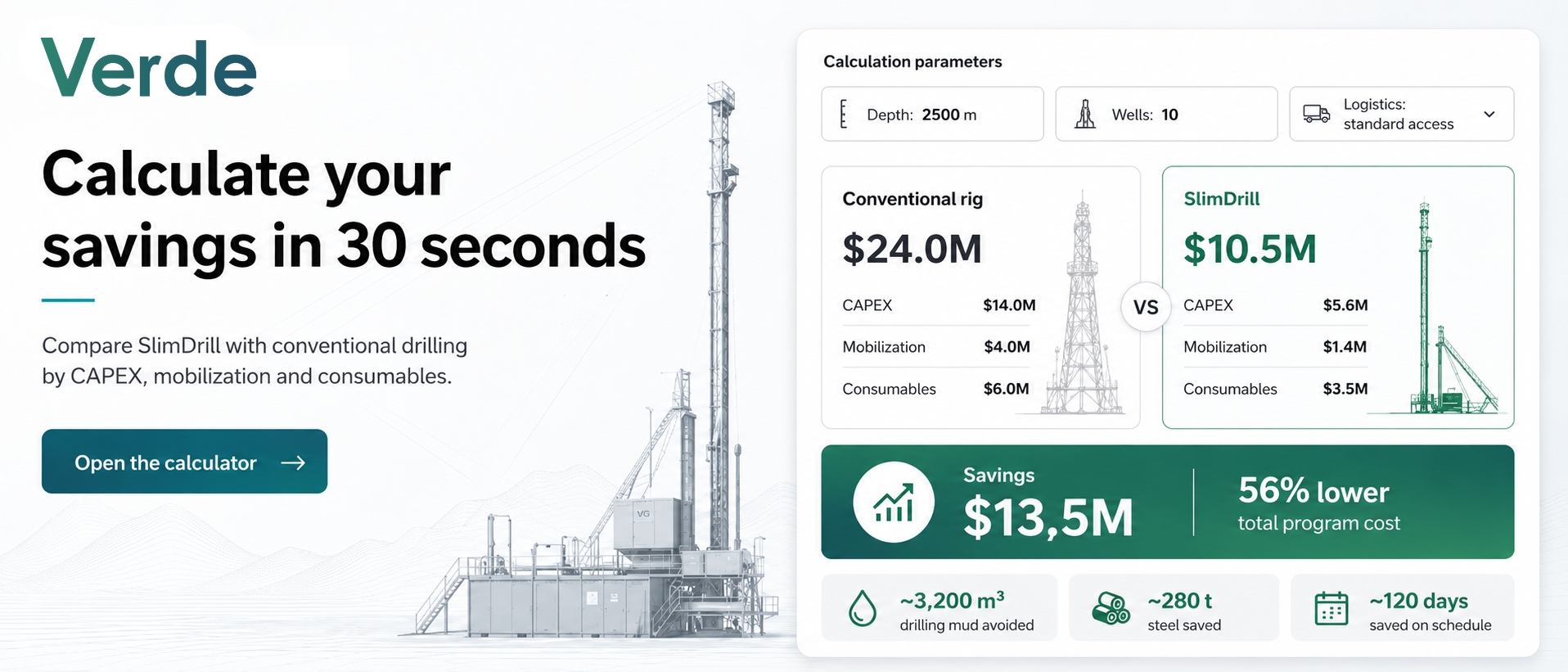
Task: Click the 56% lower text
Action: (1313, 491)
